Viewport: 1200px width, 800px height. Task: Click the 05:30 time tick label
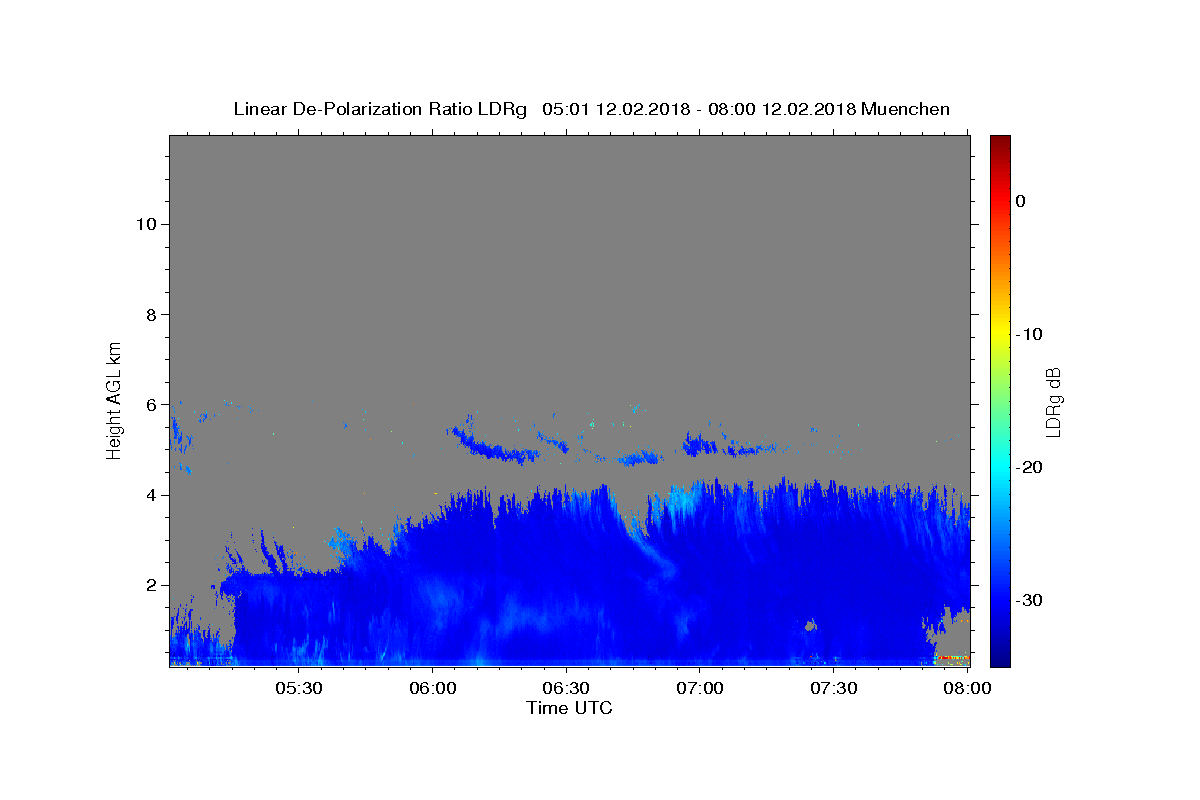(299, 689)
